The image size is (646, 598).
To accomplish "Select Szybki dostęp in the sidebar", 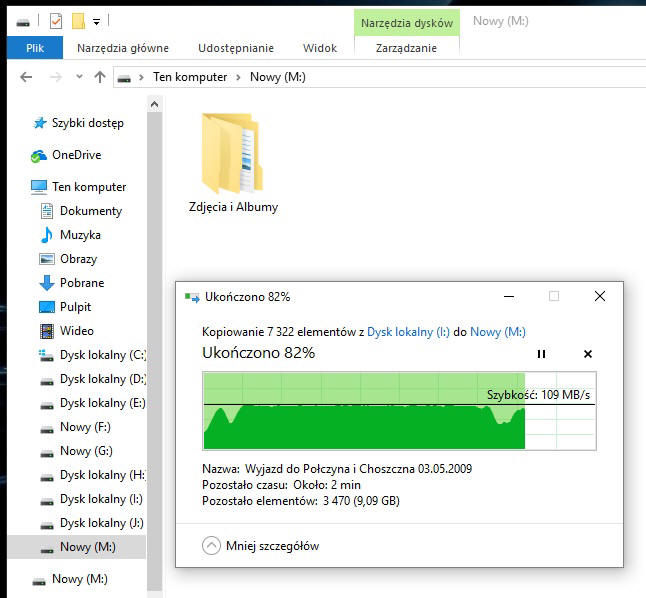I will [88, 123].
